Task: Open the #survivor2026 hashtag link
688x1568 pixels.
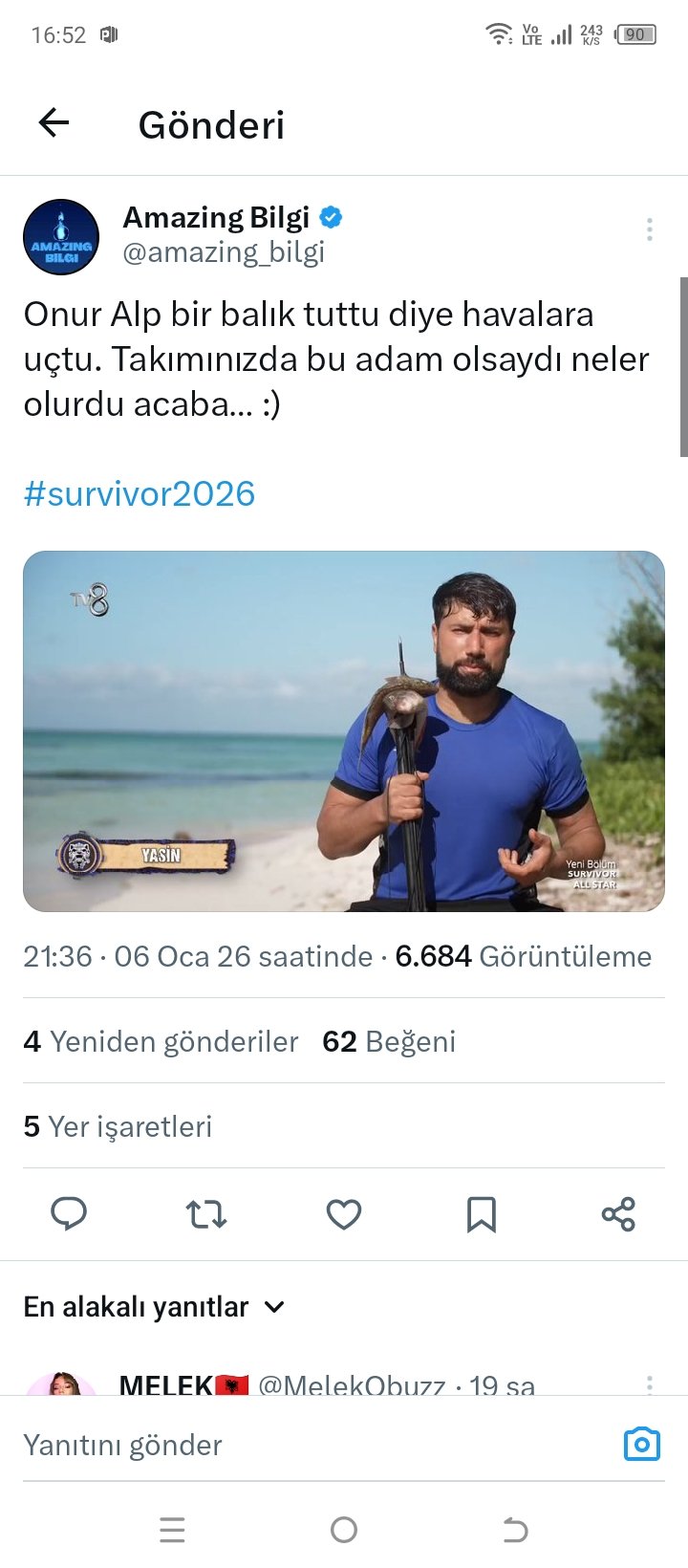Action: click(x=140, y=493)
